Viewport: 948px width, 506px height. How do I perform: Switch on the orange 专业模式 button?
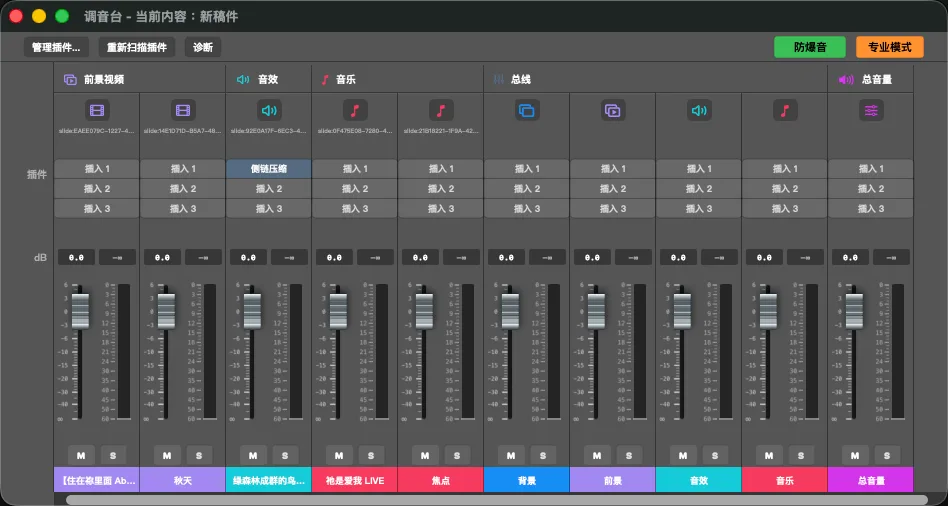[x=890, y=47]
